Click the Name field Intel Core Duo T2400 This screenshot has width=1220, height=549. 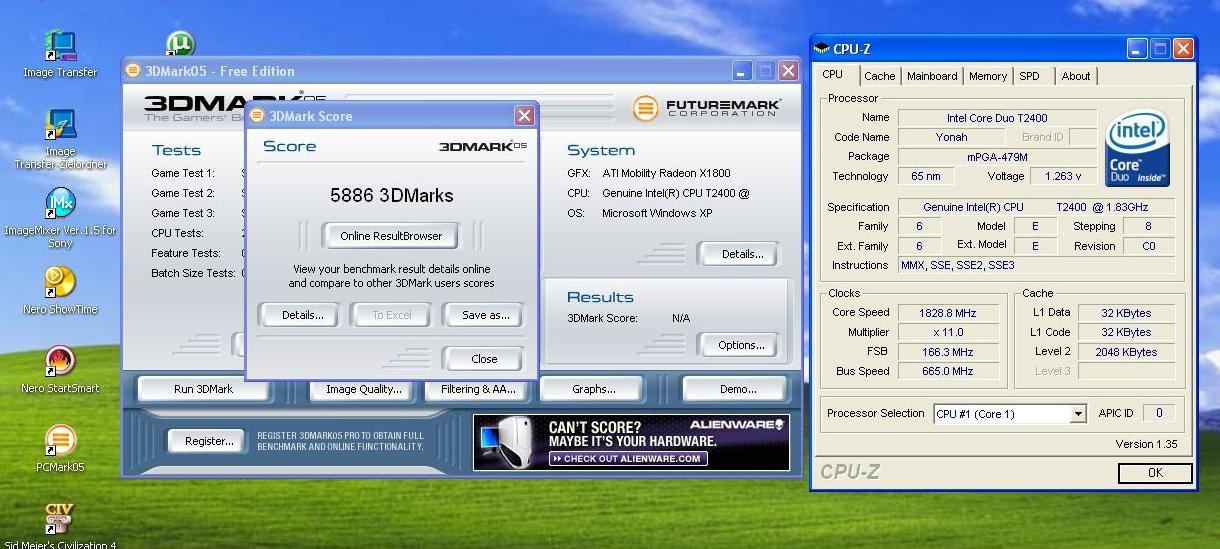(997, 118)
